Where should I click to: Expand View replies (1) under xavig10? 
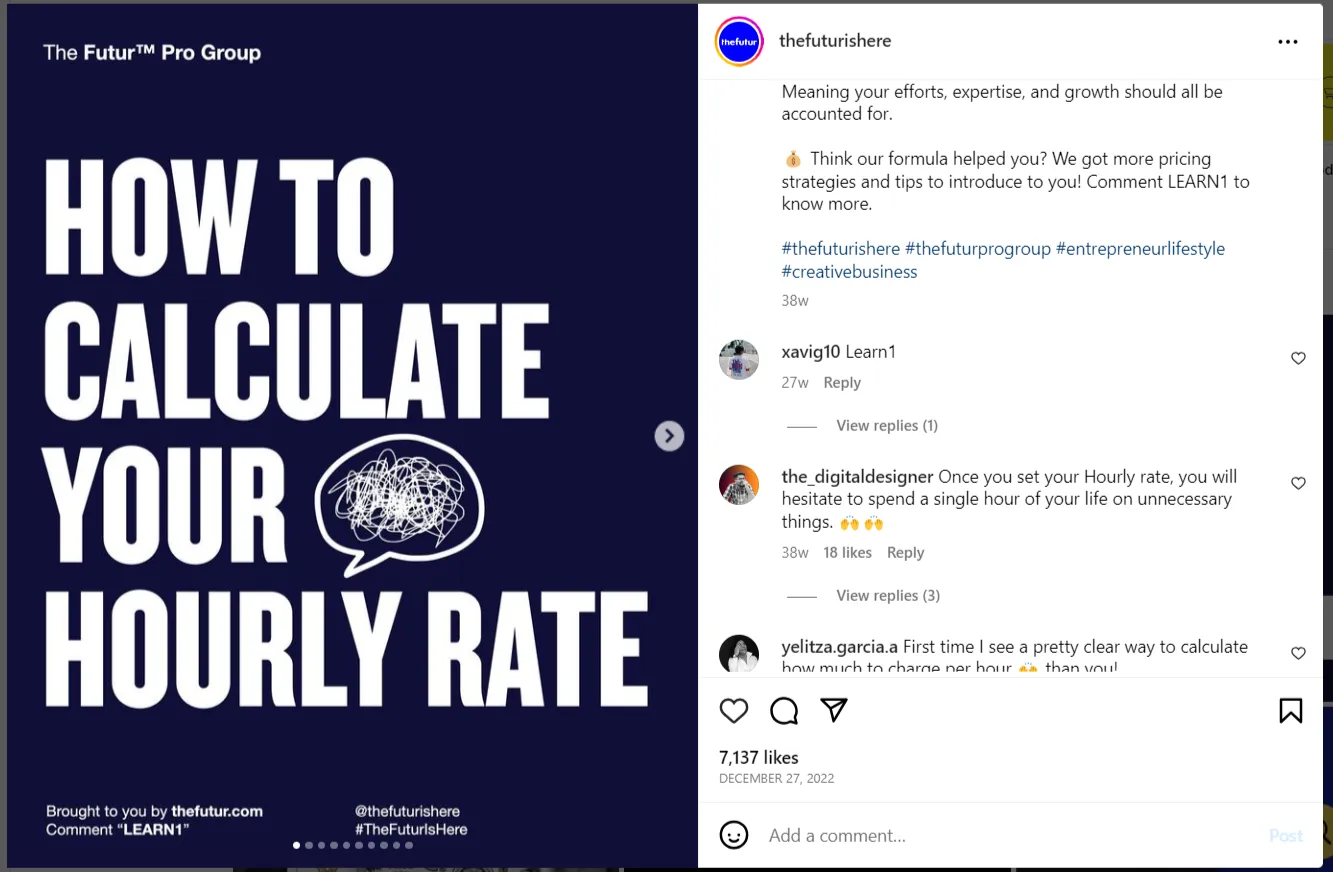pos(886,426)
